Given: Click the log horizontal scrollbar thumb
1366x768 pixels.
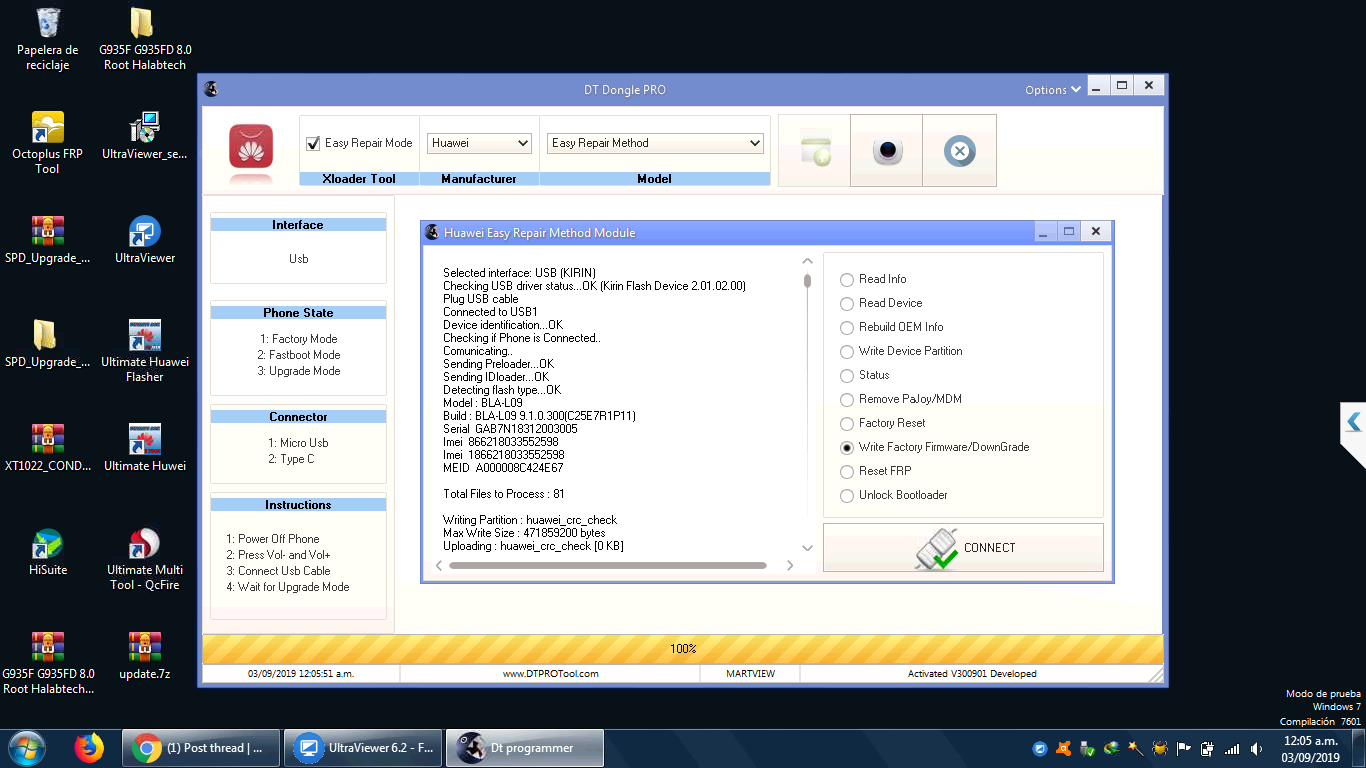Looking at the screenshot, I should (608, 566).
